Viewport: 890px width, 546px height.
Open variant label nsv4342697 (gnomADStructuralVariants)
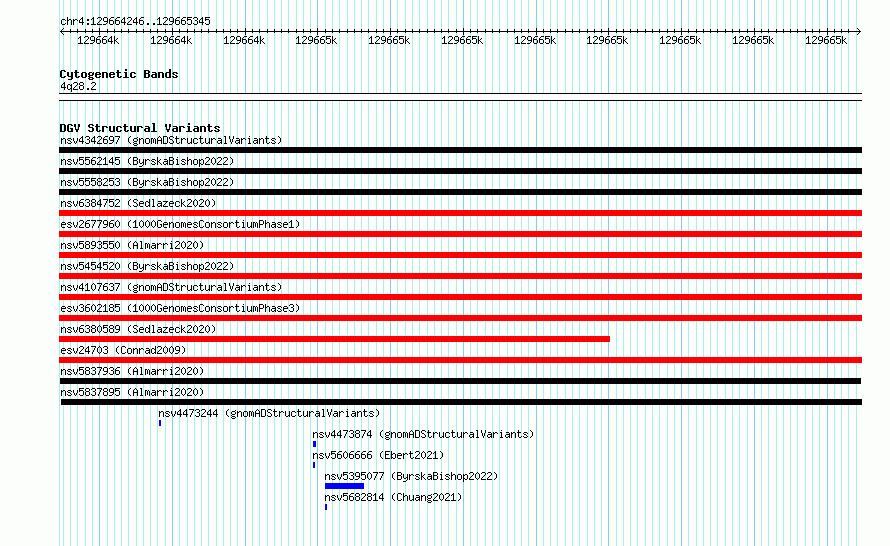(171, 140)
